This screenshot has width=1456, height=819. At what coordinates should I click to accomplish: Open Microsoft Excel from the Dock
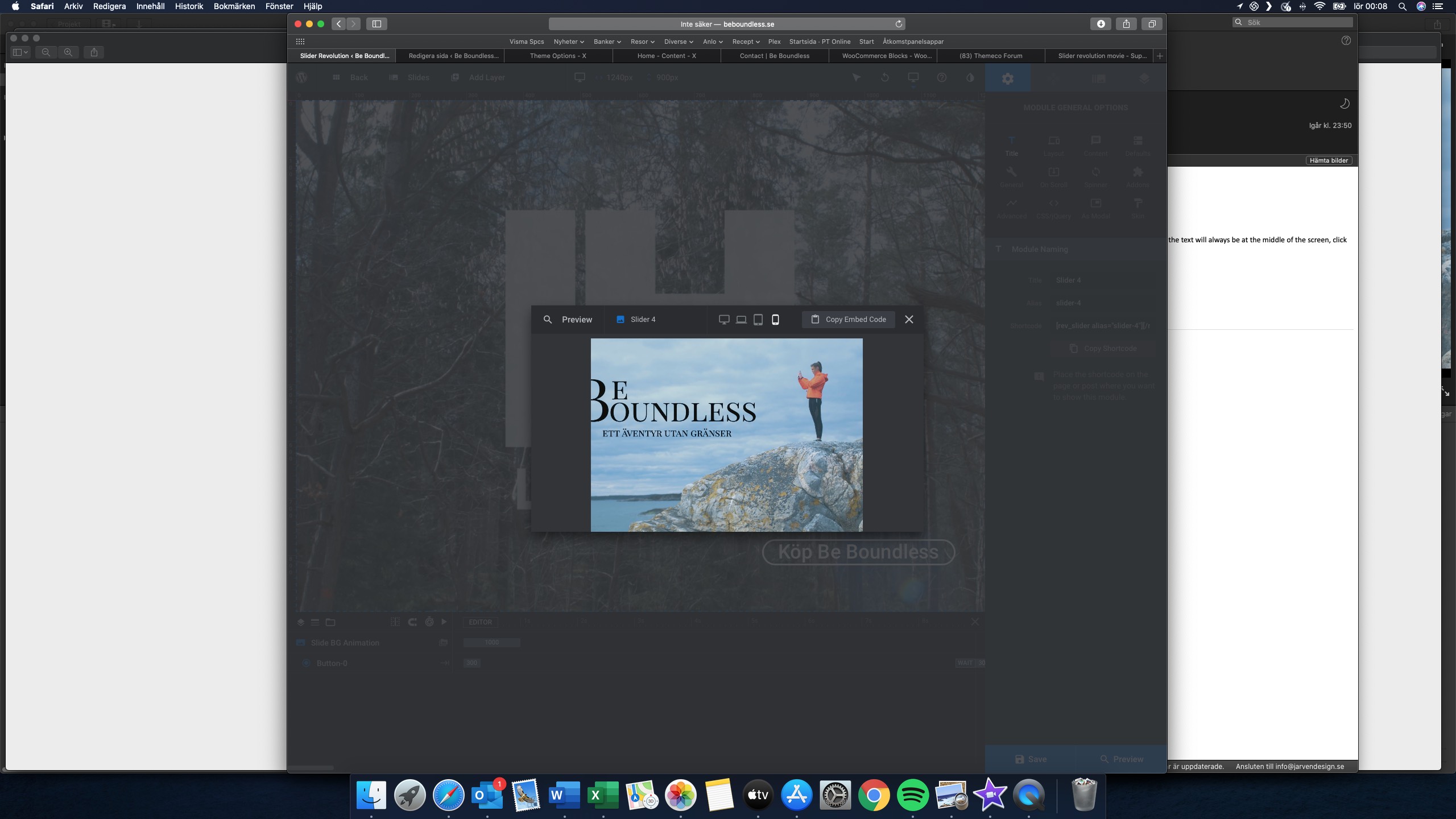click(603, 795)
